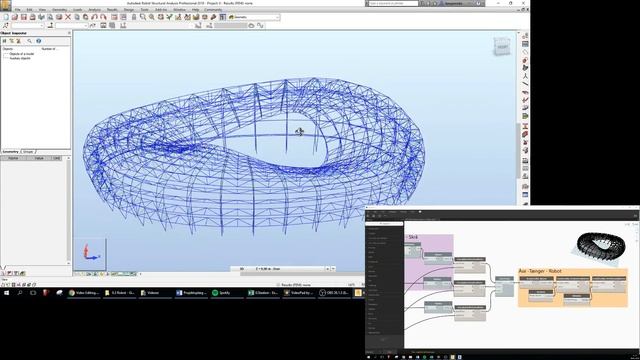Select the 'Auxiliary objects' tree item
Image resolution: width=640 pixels, height=360 pixels.
[x=20, y=58]
